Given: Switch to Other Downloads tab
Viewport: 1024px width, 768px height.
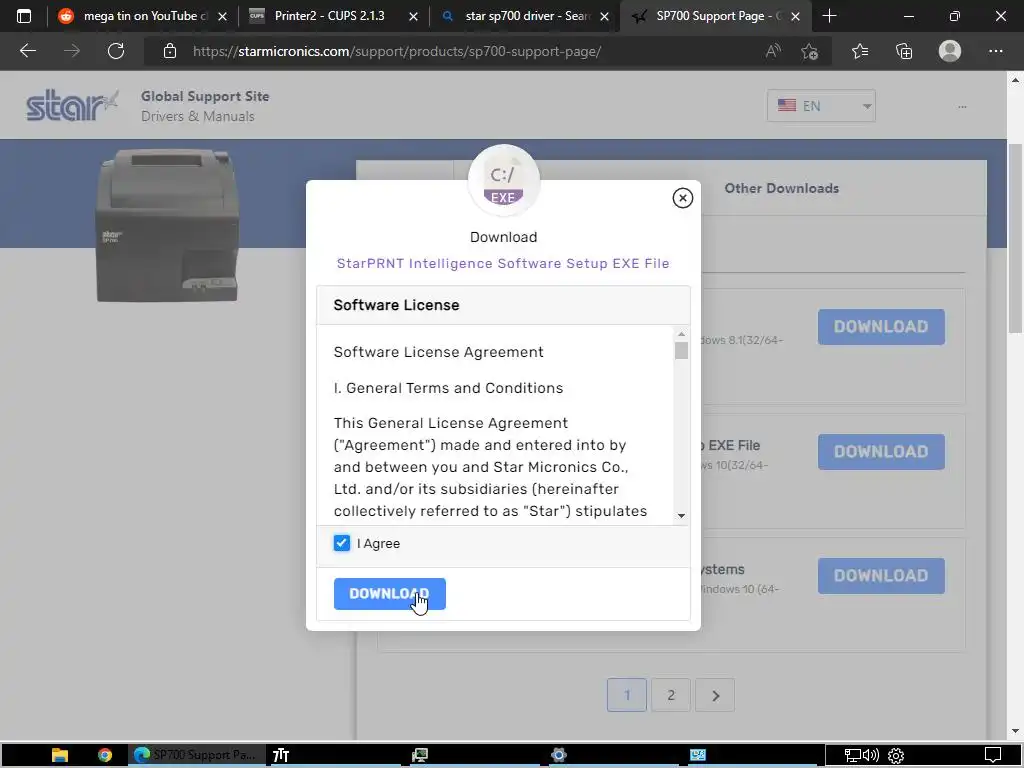Looking at the screenshot, I should coord(781,188).
